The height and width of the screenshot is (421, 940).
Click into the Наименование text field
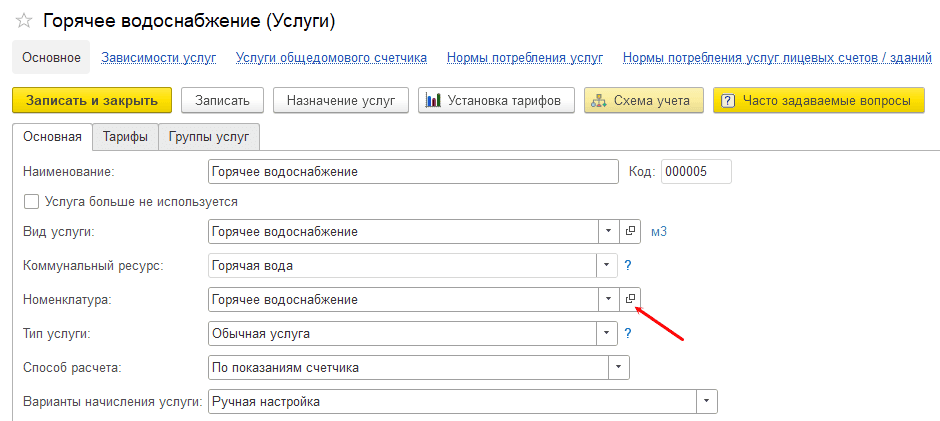[x=412, y=172]
